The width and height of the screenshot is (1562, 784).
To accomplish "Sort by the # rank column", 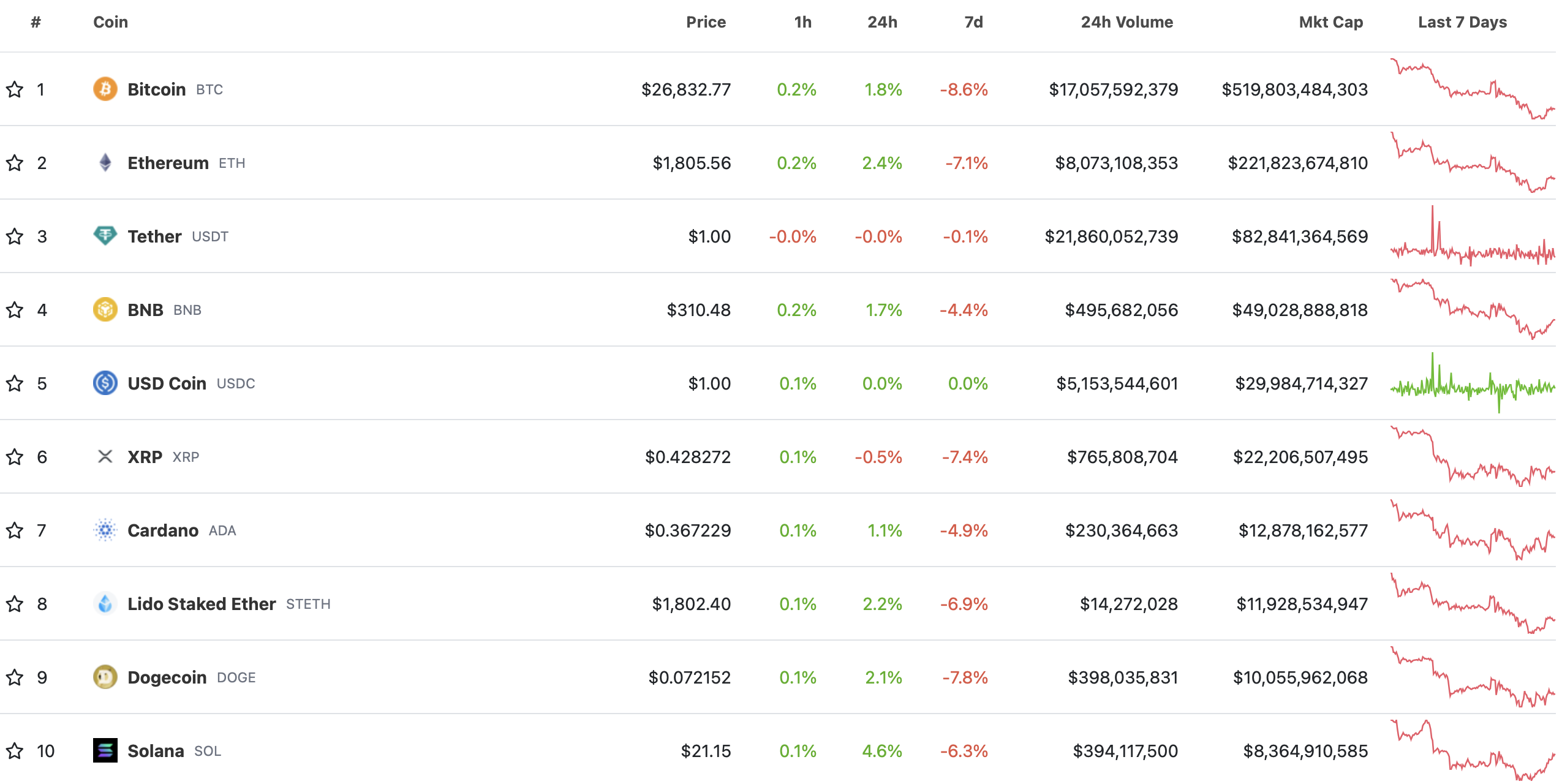I will tap(36, 22).
